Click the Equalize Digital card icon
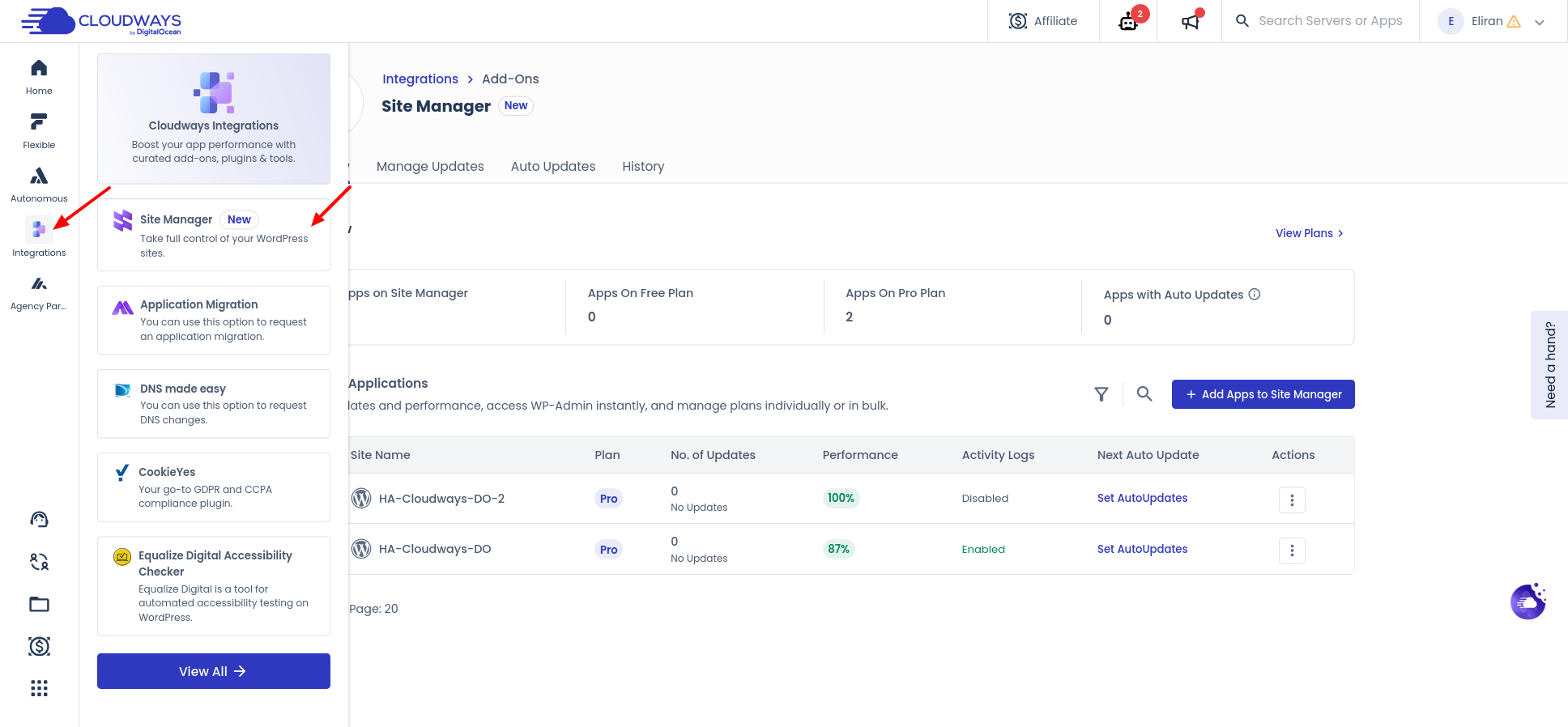The image size is (1568, 727). point(122,557)
